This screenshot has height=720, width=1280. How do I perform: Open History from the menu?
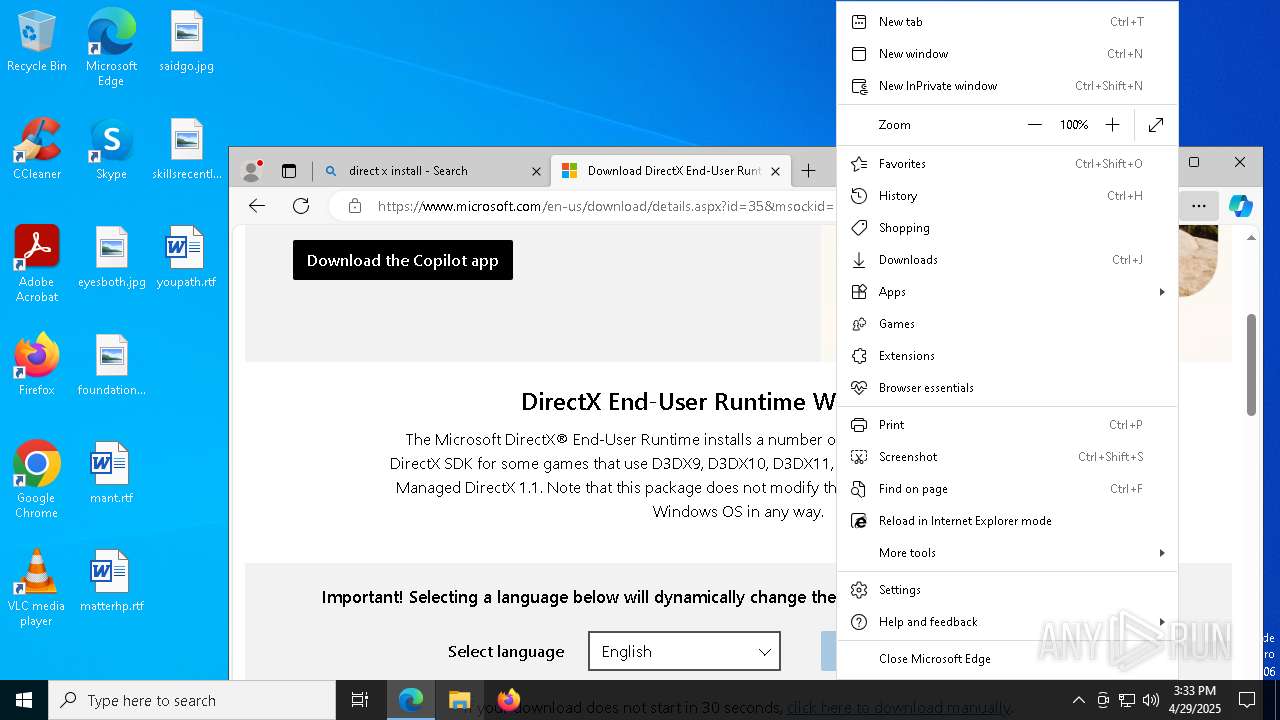tap(1007, 196)
